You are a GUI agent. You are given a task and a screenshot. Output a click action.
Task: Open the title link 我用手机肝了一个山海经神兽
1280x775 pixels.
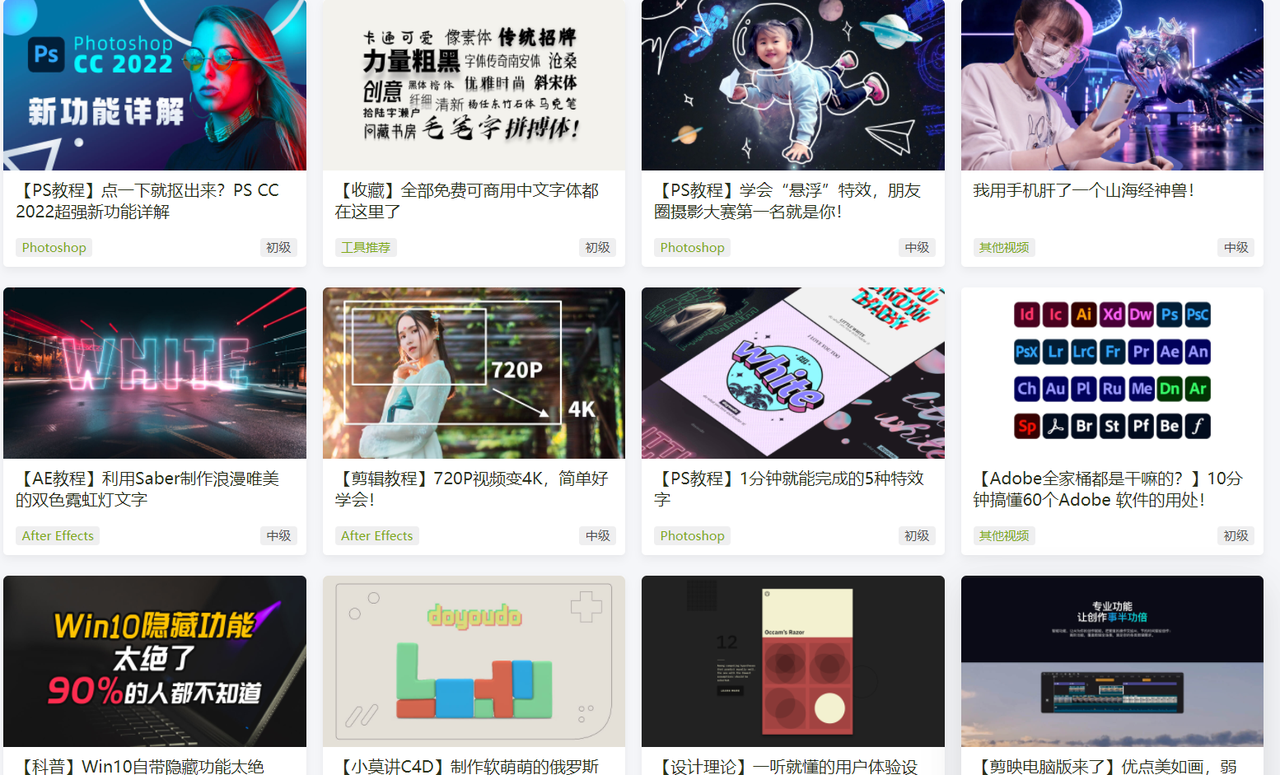pos(1084,190)
